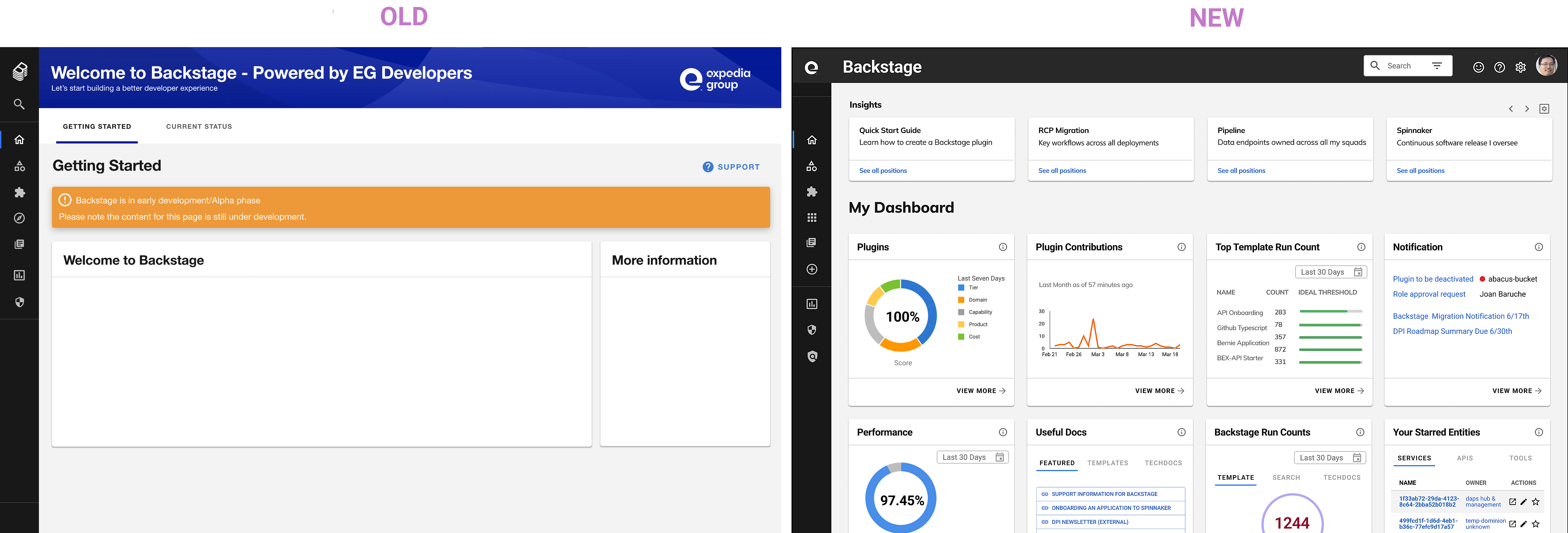Switch to the CURRENT STATUS tab
Screen dimensions: 1568x533
click(x=199, y=127)
